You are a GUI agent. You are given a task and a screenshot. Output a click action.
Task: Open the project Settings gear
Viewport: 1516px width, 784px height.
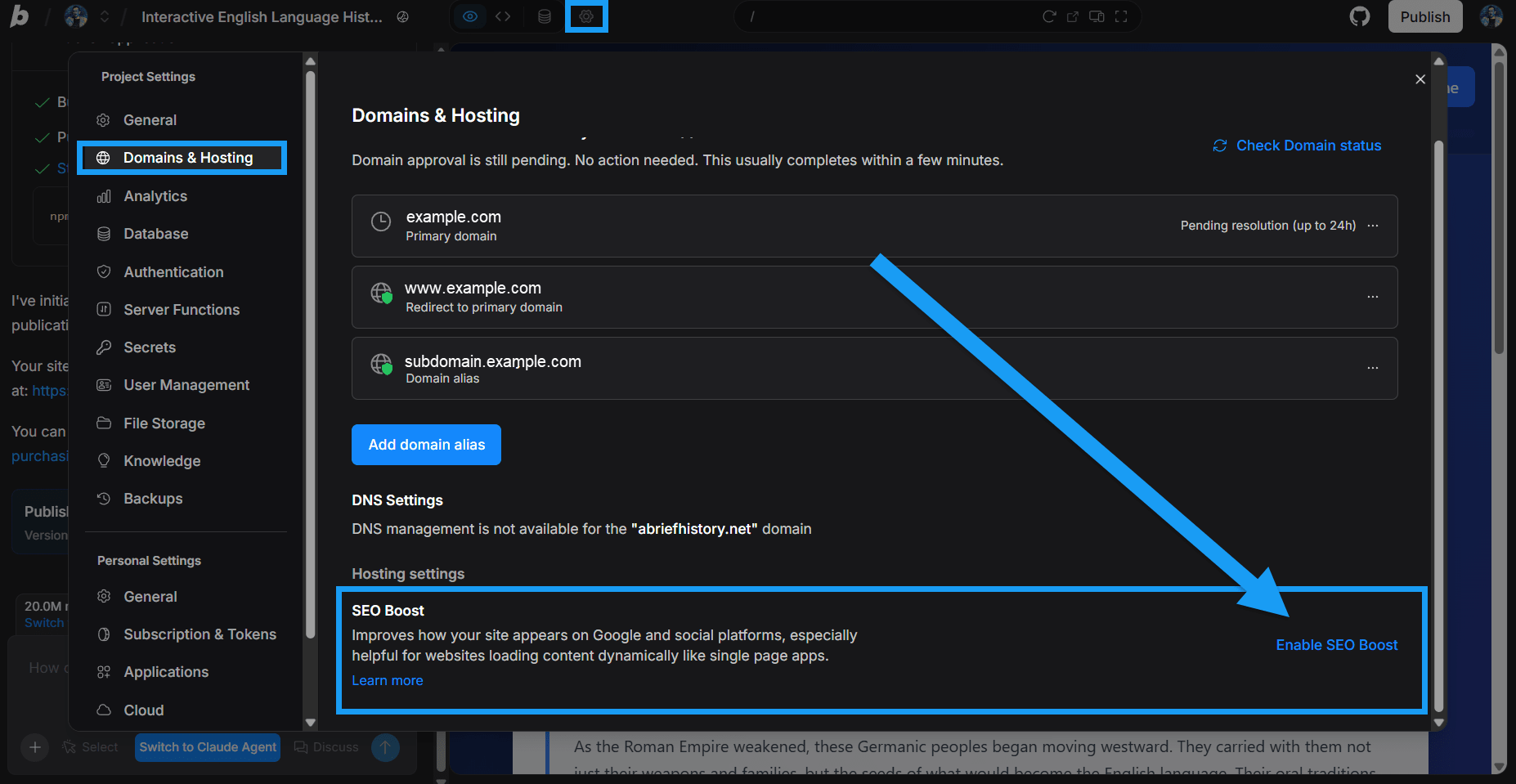(586, 16)
